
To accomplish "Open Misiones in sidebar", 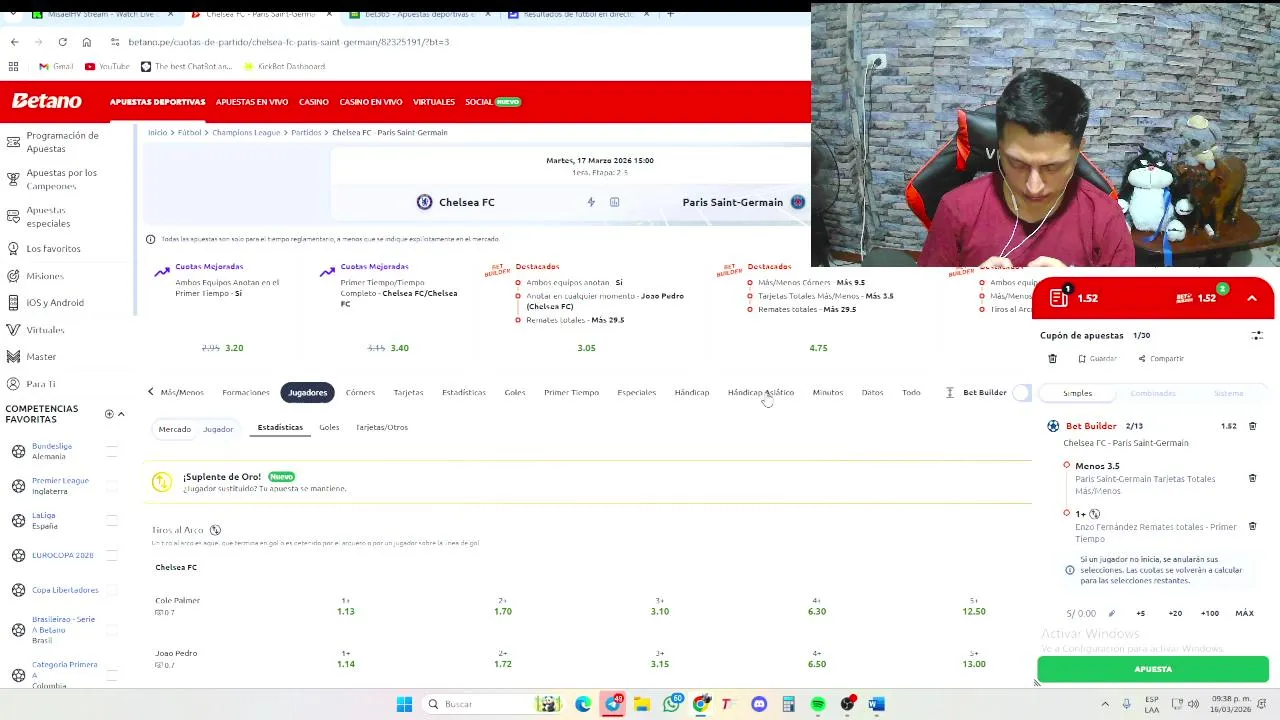I will pyautogui.click(x=45, y=276).
